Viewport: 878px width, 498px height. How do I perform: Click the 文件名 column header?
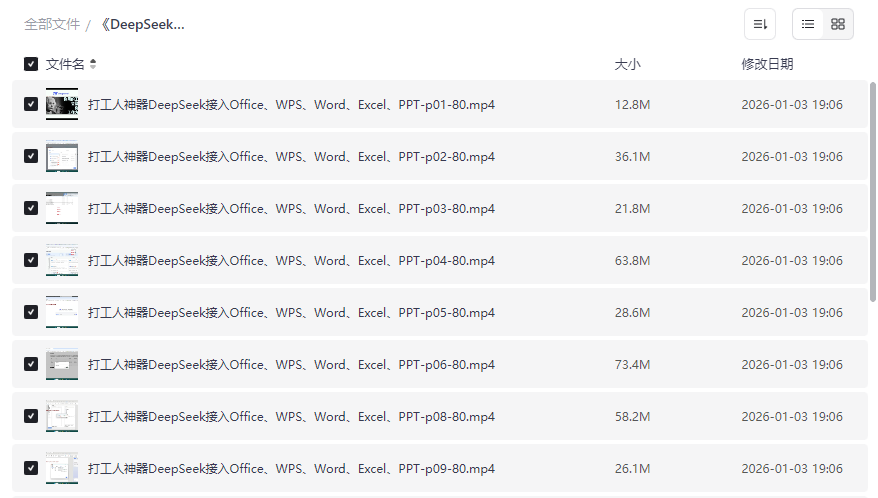point(65,64)
